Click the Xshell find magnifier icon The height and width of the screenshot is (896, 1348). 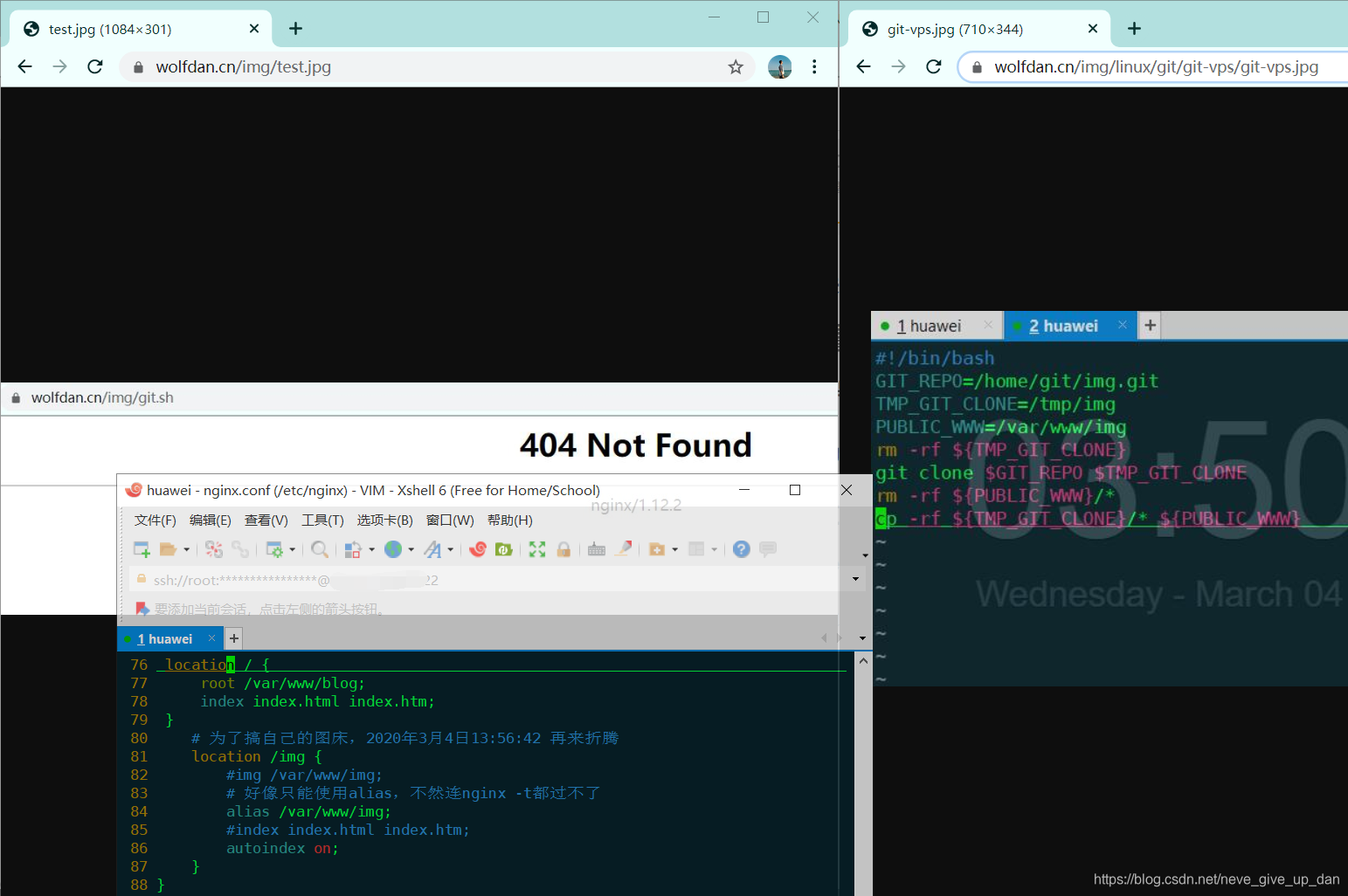tap(320, 549)
